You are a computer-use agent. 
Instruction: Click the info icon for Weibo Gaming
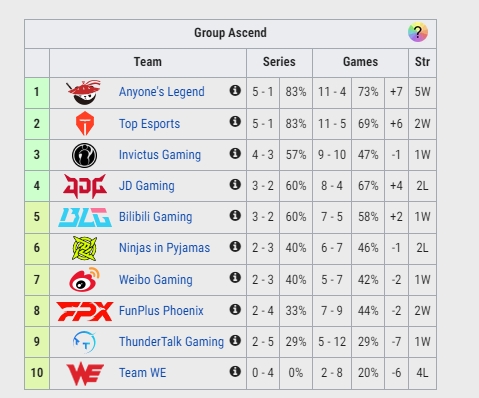(235, 277)
